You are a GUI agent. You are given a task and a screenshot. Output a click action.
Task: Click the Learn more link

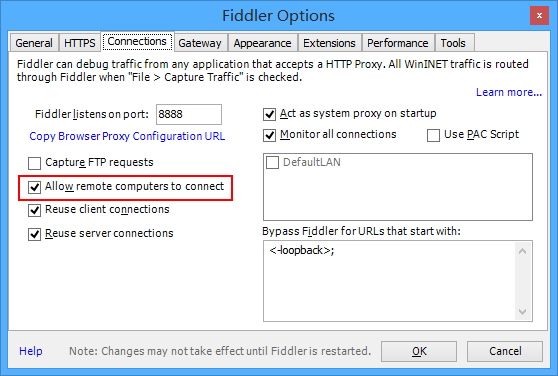[509, 92]
